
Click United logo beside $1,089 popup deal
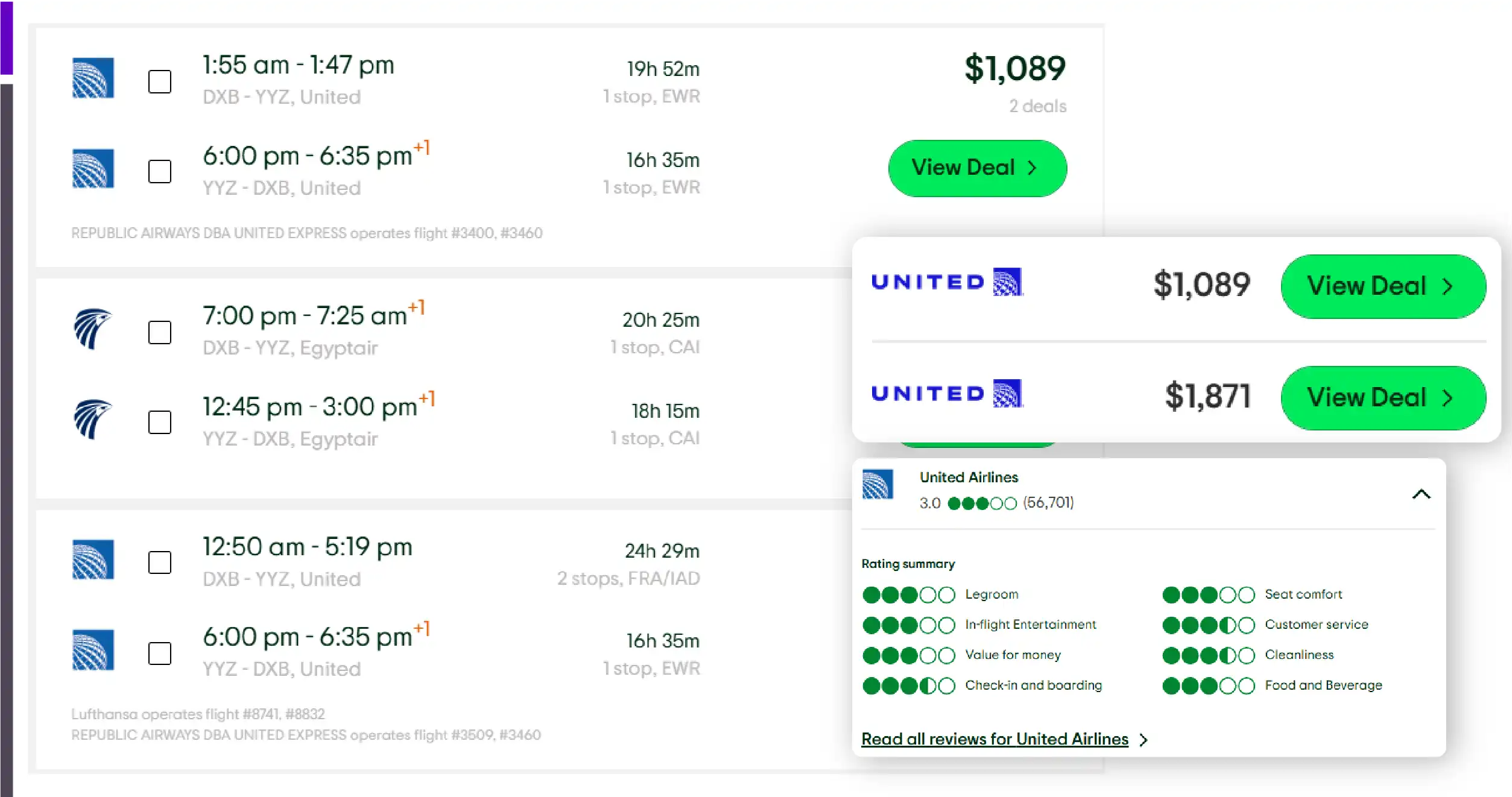[947, 282]
